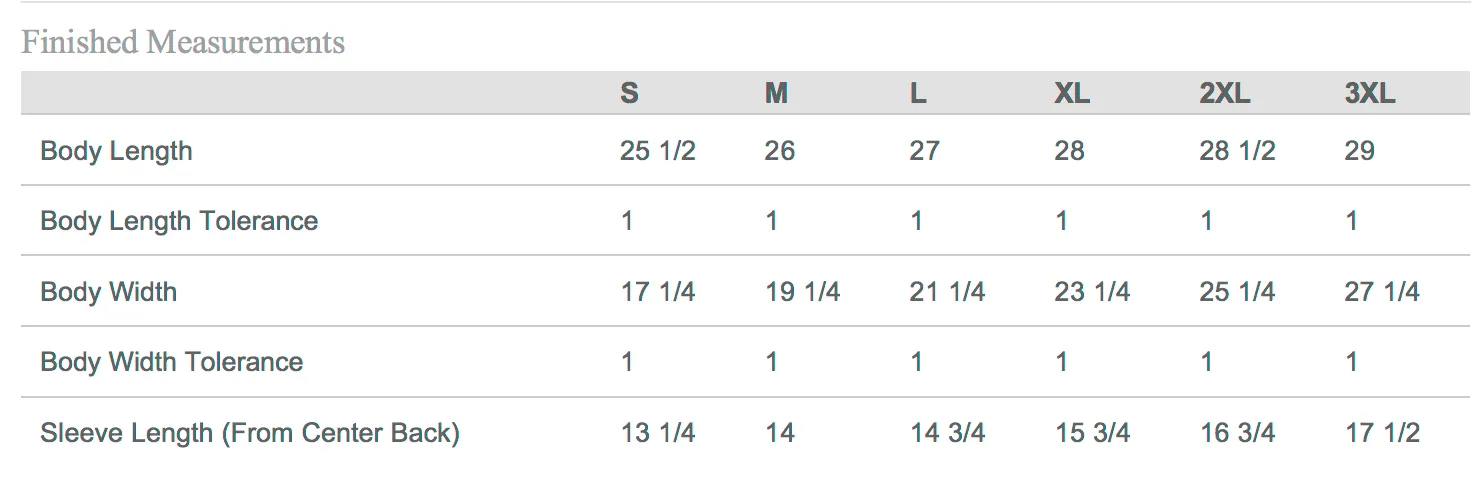The width and height of the screenshot is (1480, 480).
Task: Click the Body Width row label
Action: [109, 292]
